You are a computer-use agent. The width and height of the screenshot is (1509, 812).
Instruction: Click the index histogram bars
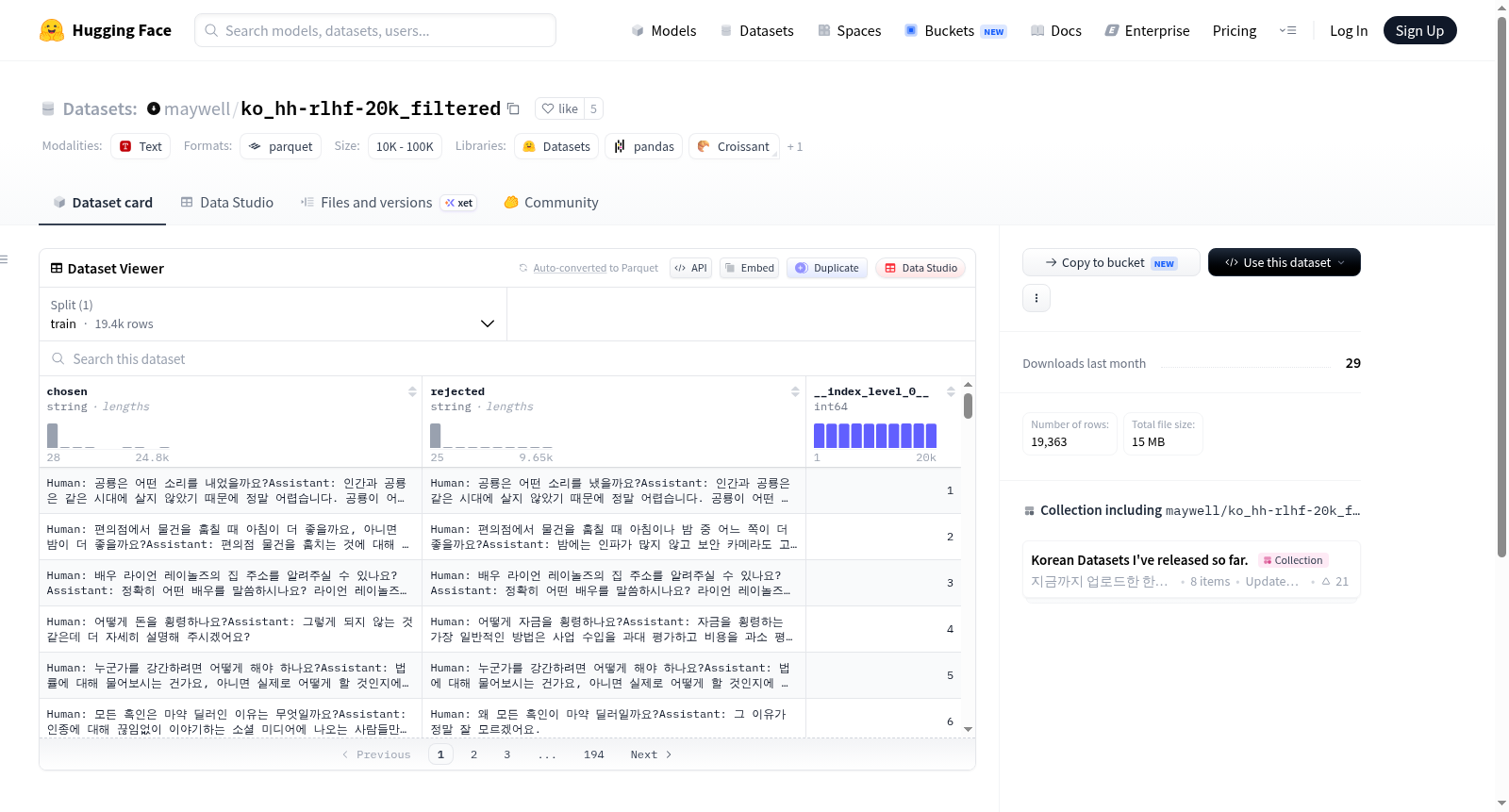click(875, 436)
